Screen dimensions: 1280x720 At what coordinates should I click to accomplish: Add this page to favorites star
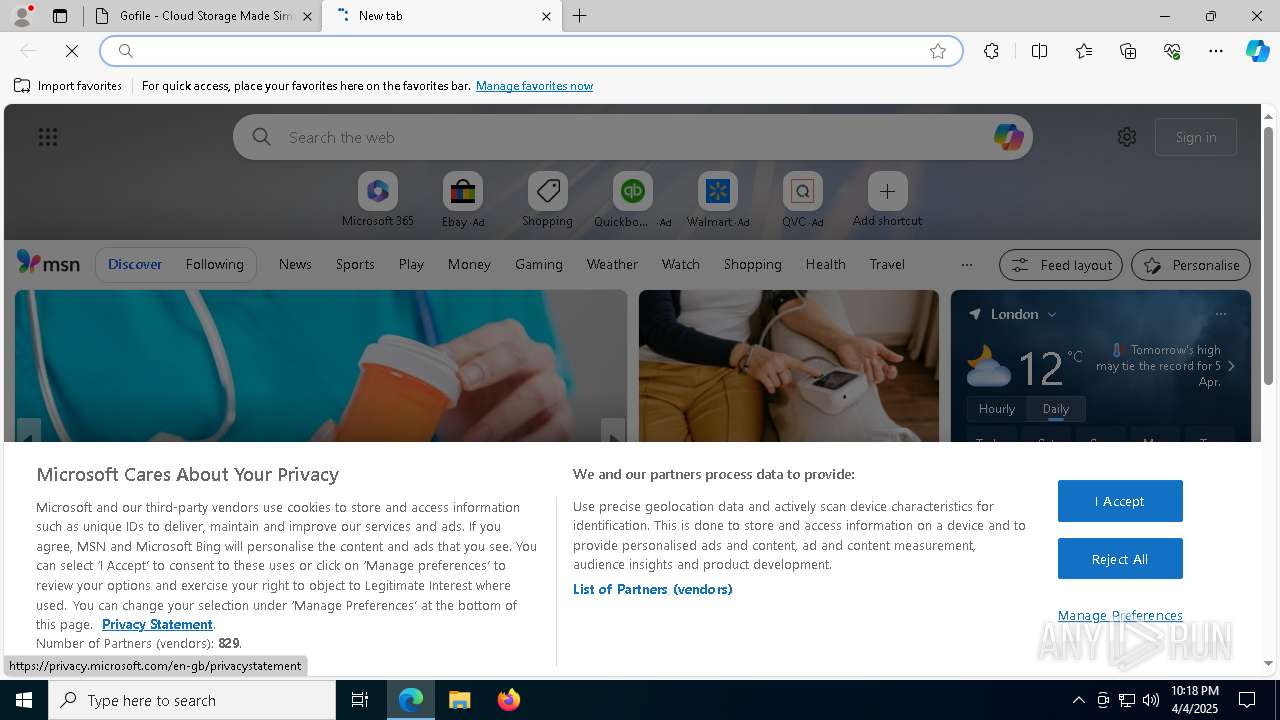click(x=938, y=51)
